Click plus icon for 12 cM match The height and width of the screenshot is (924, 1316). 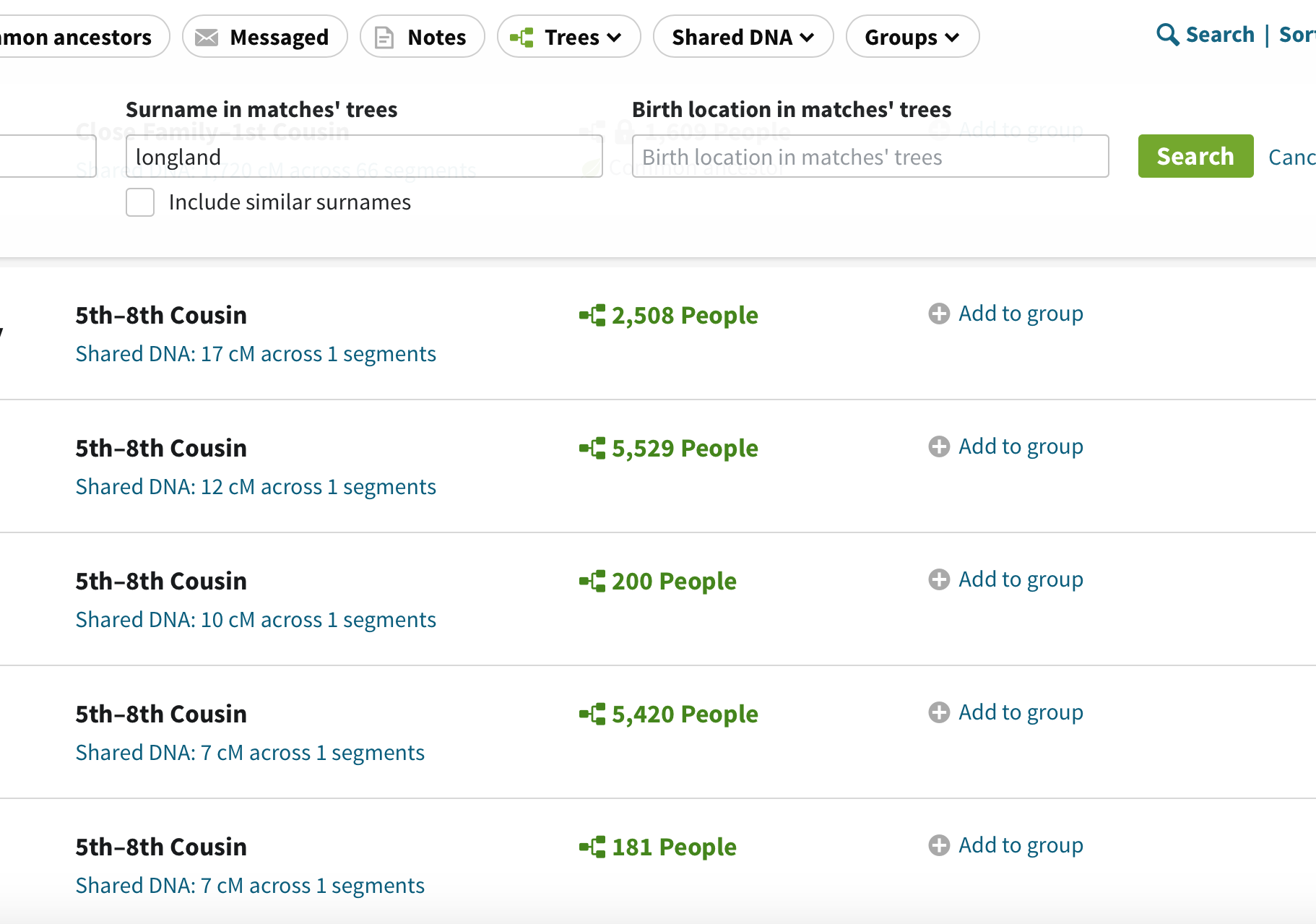click(939, 446)
